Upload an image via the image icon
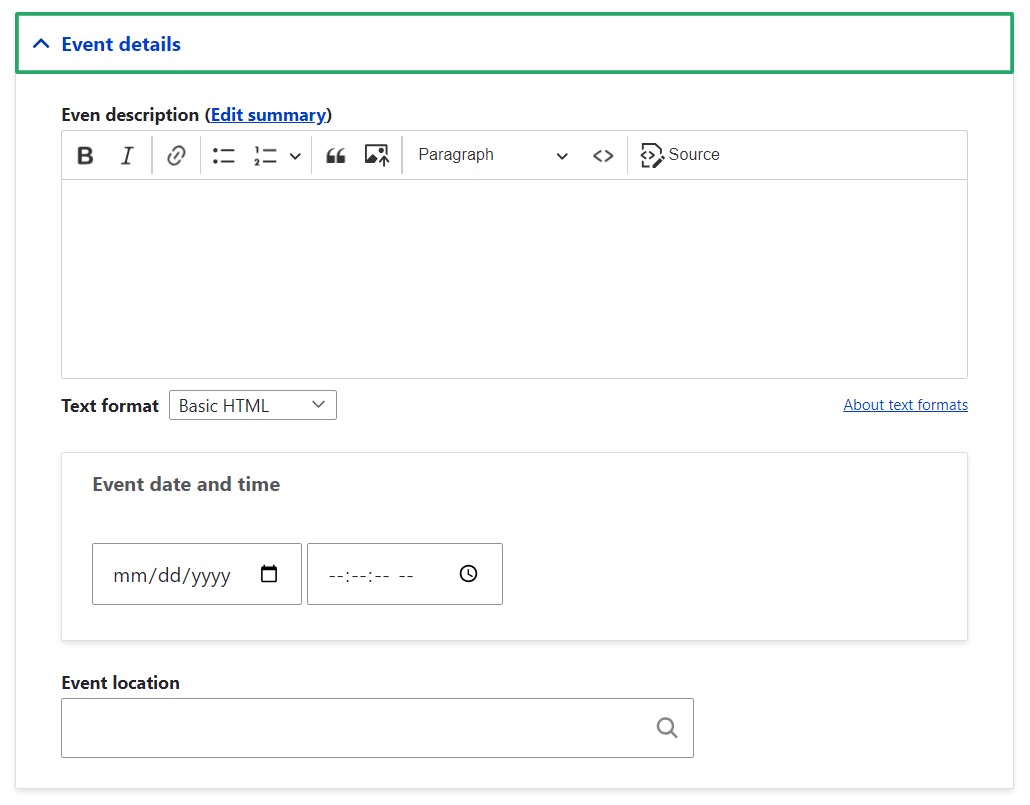 (x=377, y=155)
